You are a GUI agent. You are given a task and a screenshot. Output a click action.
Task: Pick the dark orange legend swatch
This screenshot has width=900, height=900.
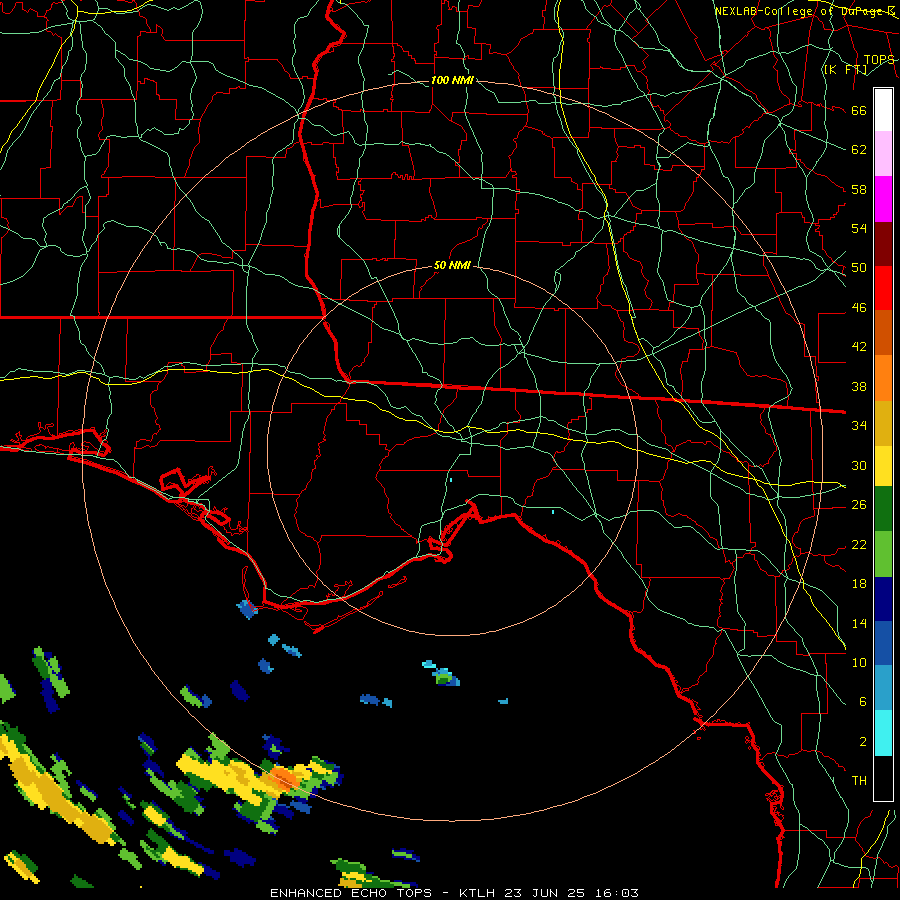click(883, 332)
